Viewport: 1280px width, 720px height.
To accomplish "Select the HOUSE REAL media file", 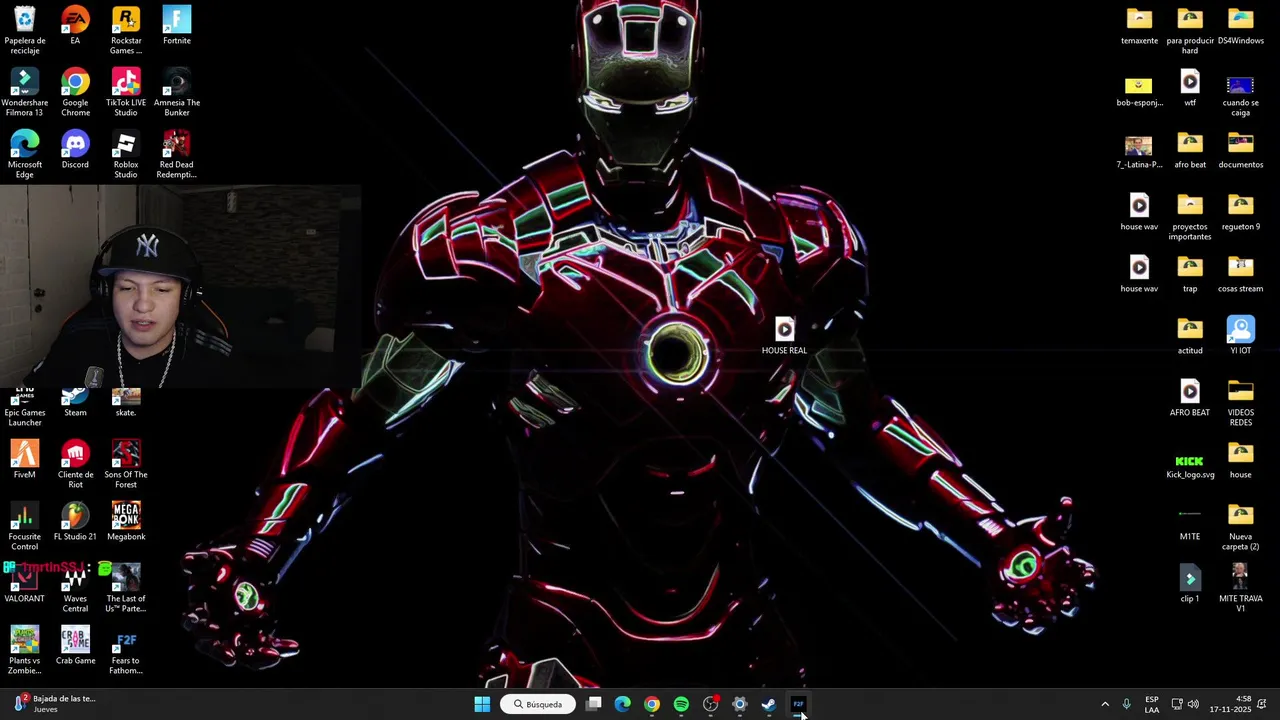I will coord(784,336).
